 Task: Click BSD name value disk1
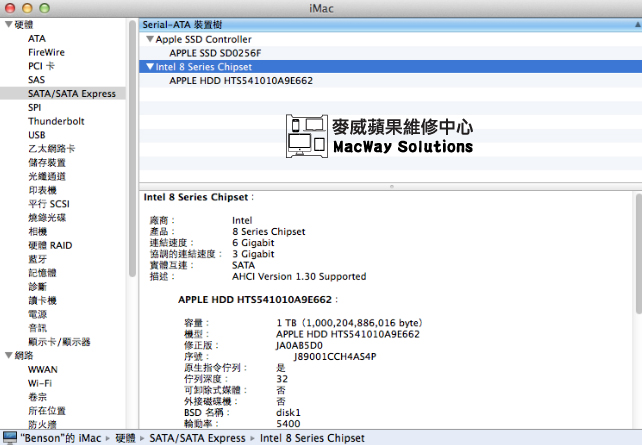coord(288,413)
